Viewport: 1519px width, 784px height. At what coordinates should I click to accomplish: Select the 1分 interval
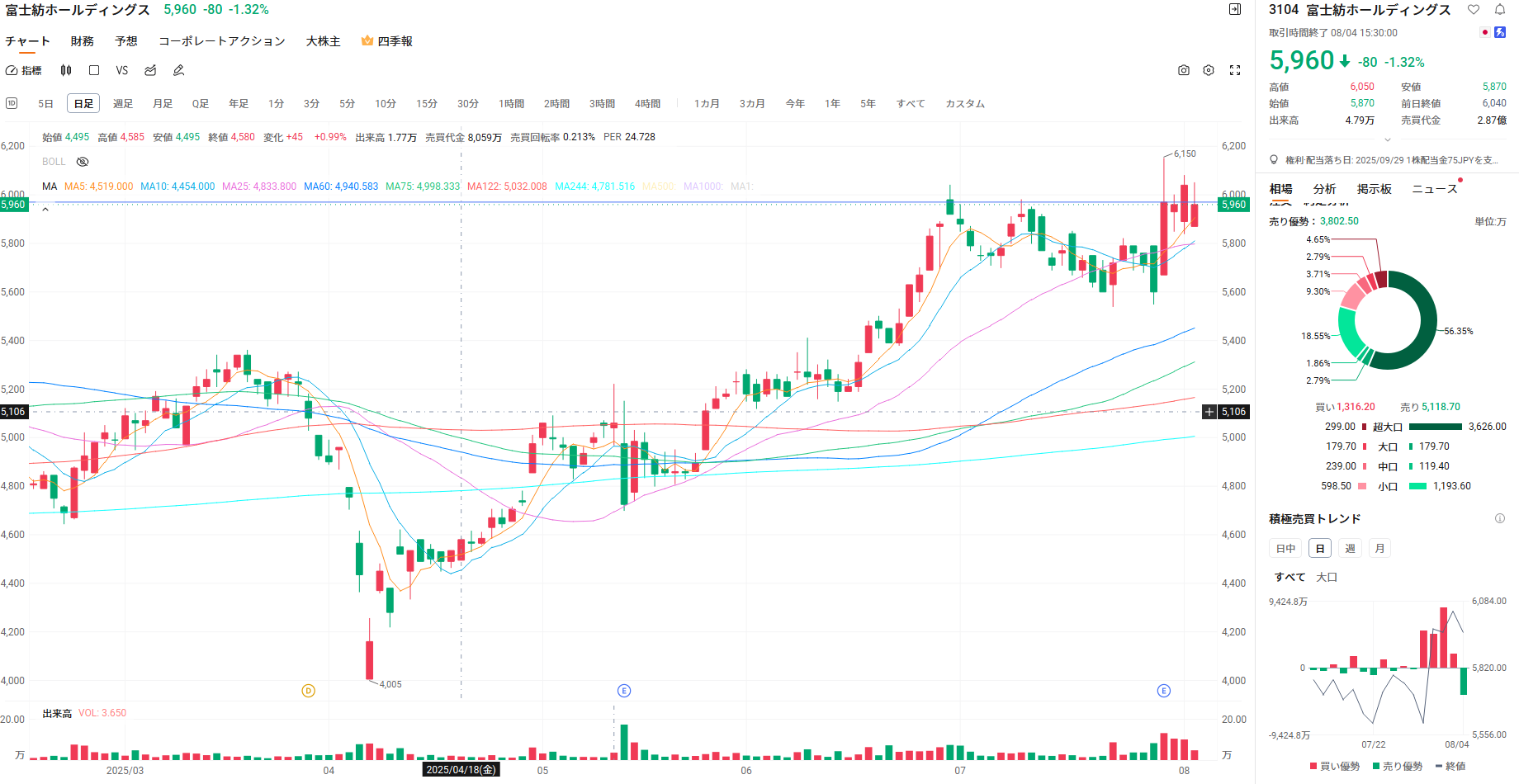276,103
